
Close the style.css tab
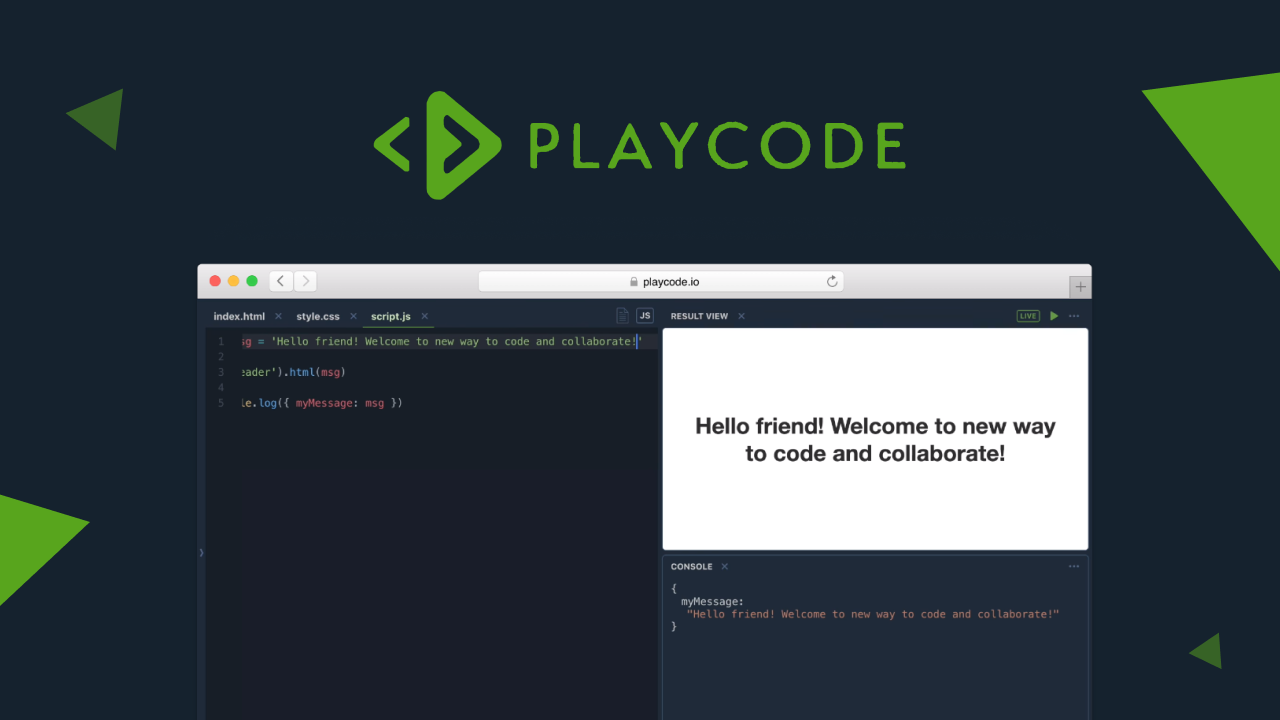pos(355,316)
